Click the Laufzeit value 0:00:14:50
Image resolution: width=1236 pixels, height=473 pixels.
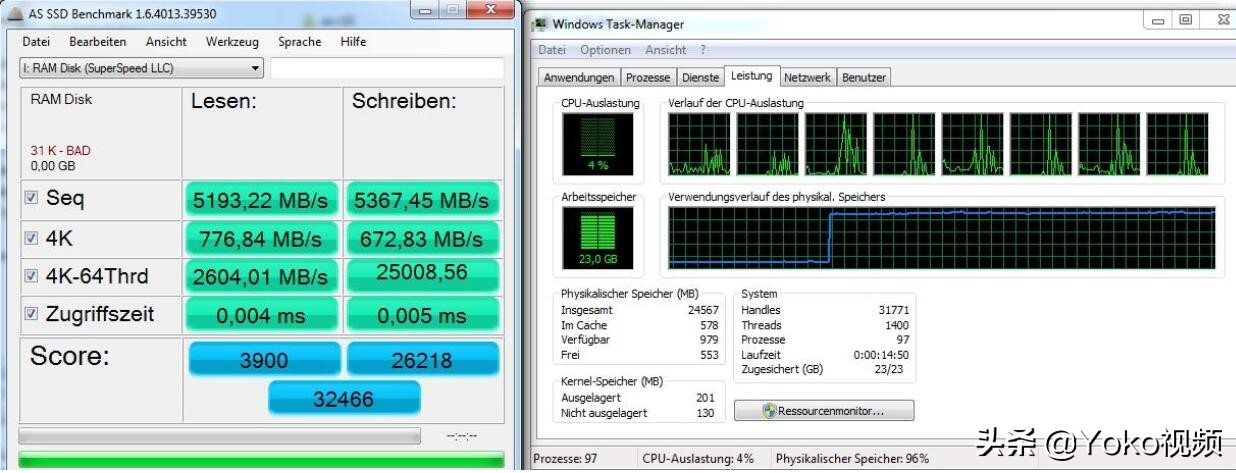click(881, 355)
